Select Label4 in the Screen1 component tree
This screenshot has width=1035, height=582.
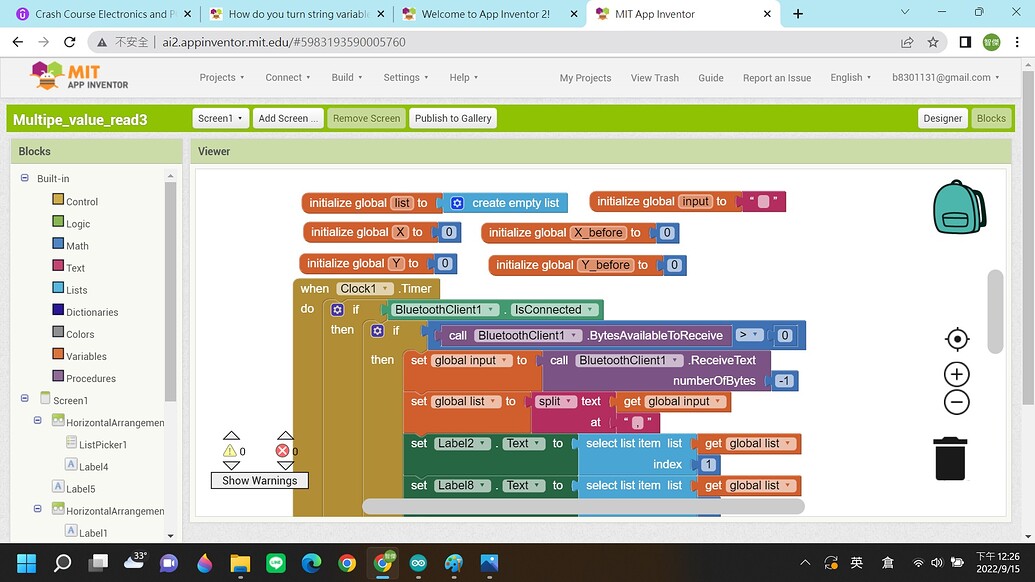92,466
